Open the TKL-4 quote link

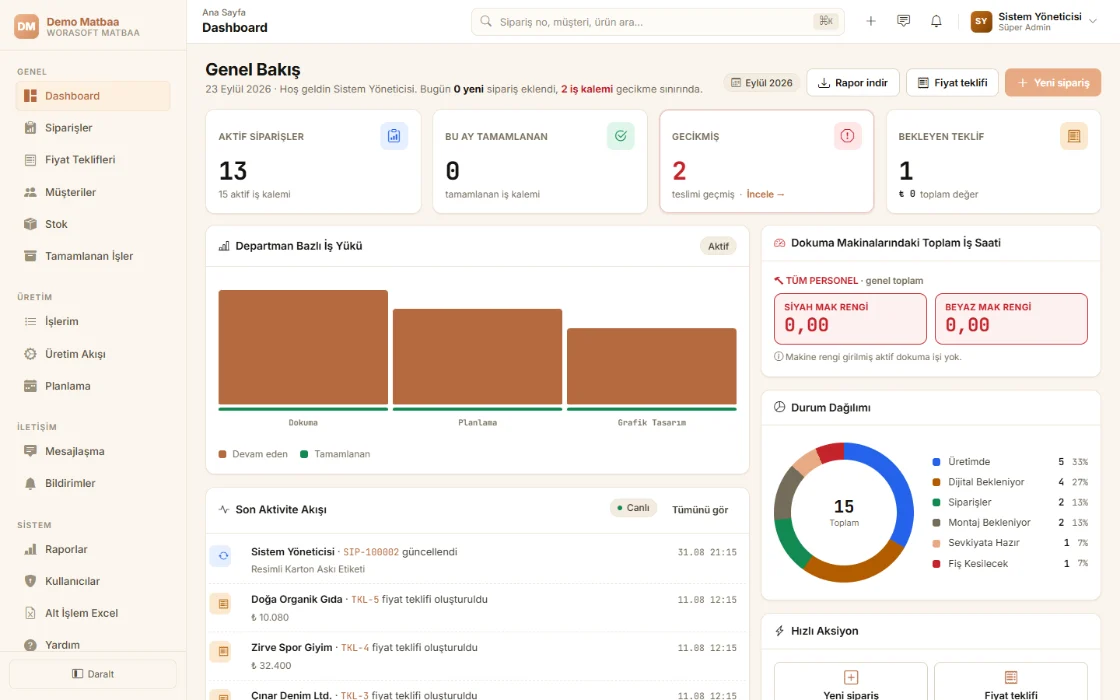(354, 648)
